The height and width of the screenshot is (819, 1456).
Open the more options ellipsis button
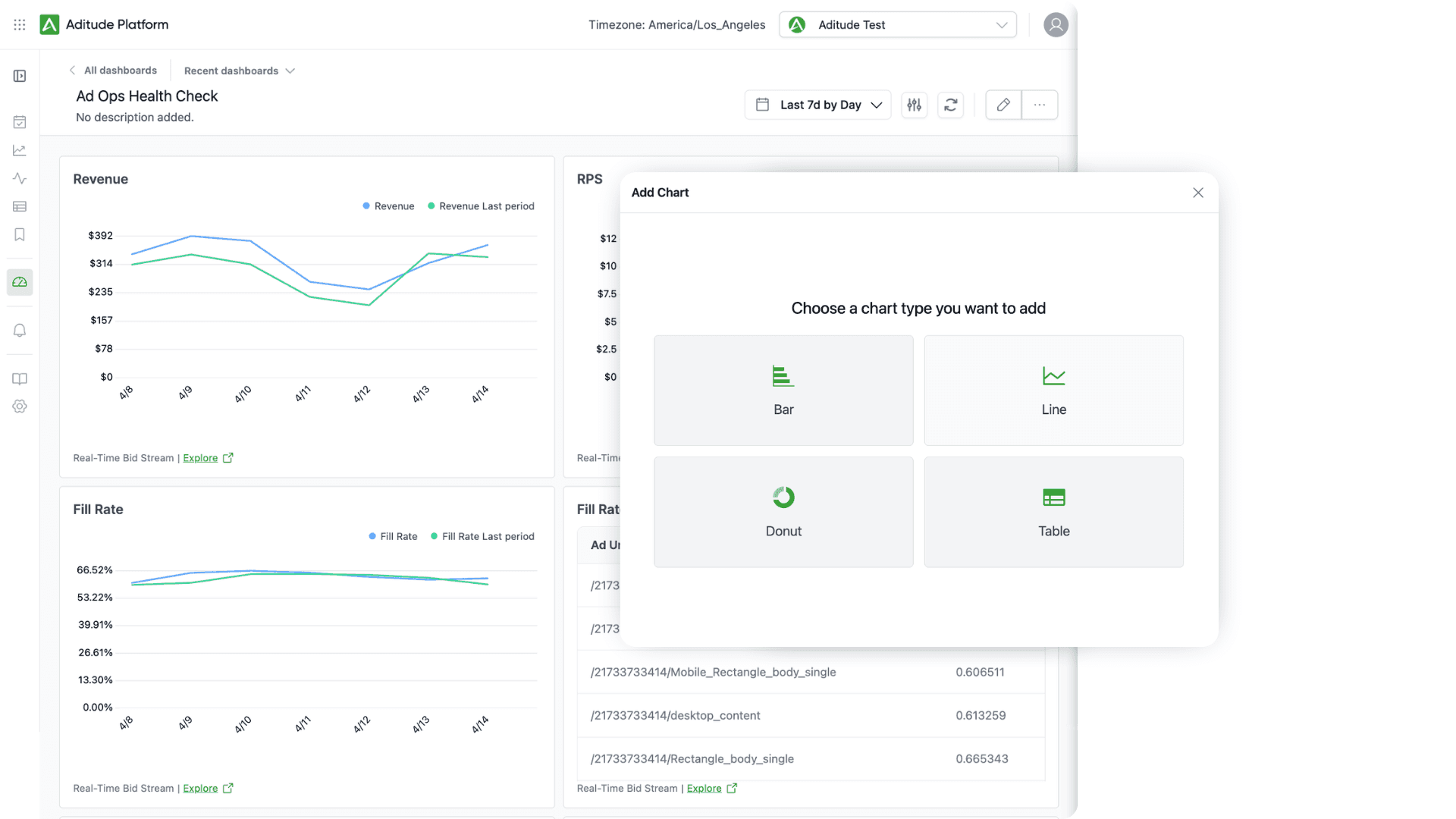pyautogui.click(x=1040, y=105)
